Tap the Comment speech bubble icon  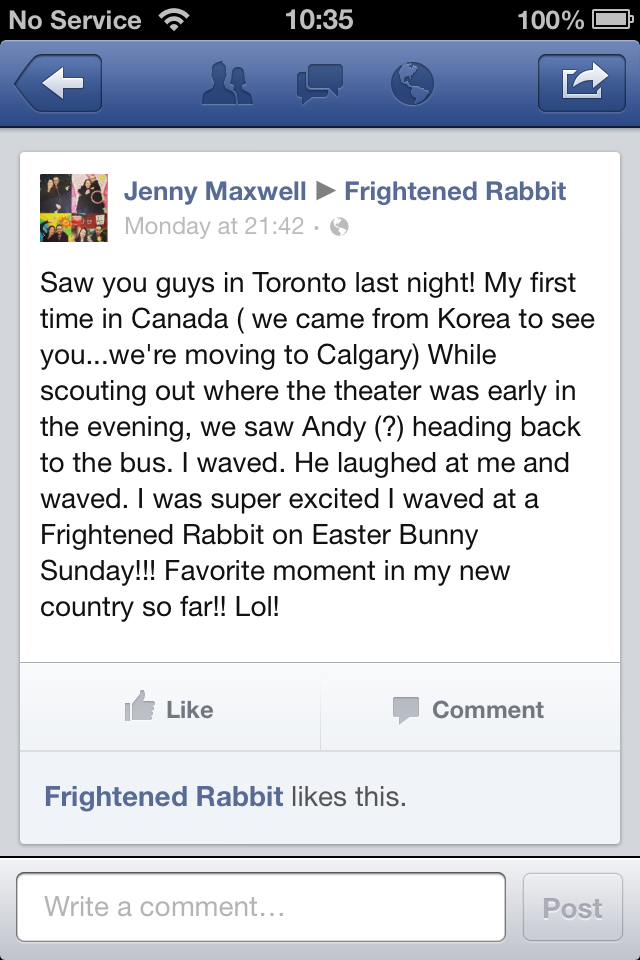click(405, 710)
